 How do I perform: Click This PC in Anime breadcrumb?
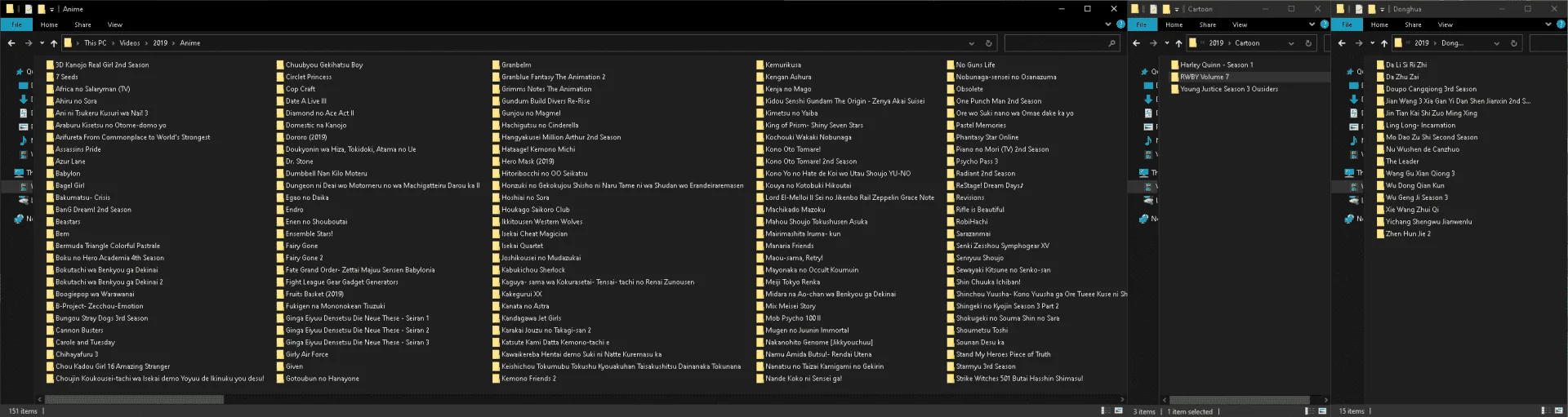[x=95, y=43]
